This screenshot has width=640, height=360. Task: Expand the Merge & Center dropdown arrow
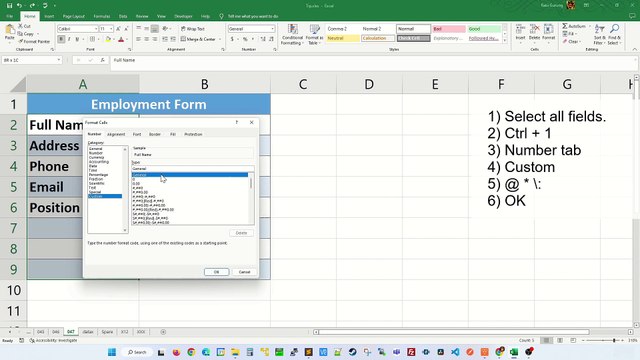point(220,39)
